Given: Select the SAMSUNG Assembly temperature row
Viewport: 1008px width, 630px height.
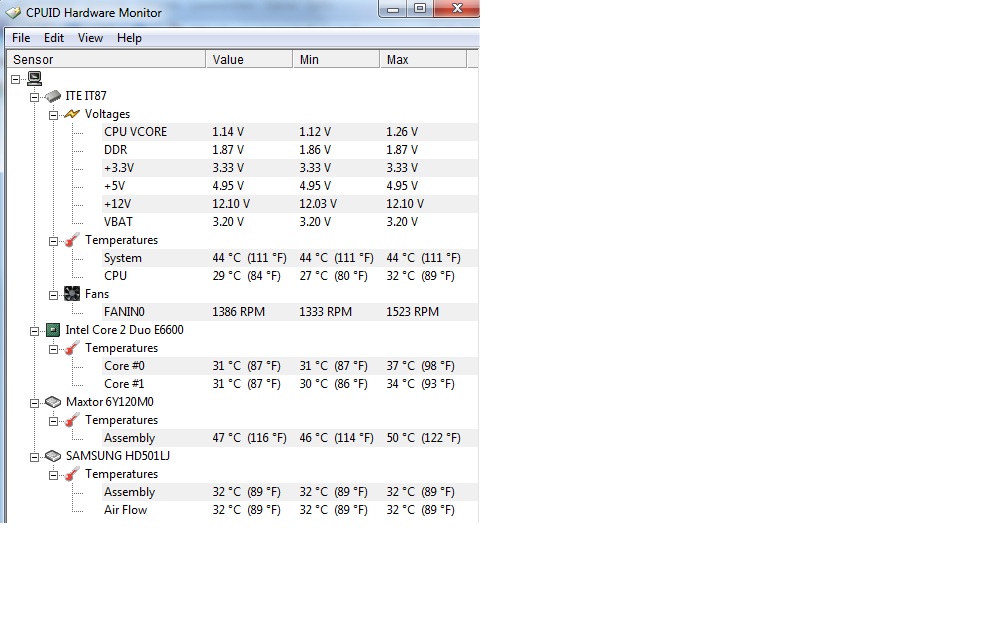Looking at the screenshot, I should 290,492.
